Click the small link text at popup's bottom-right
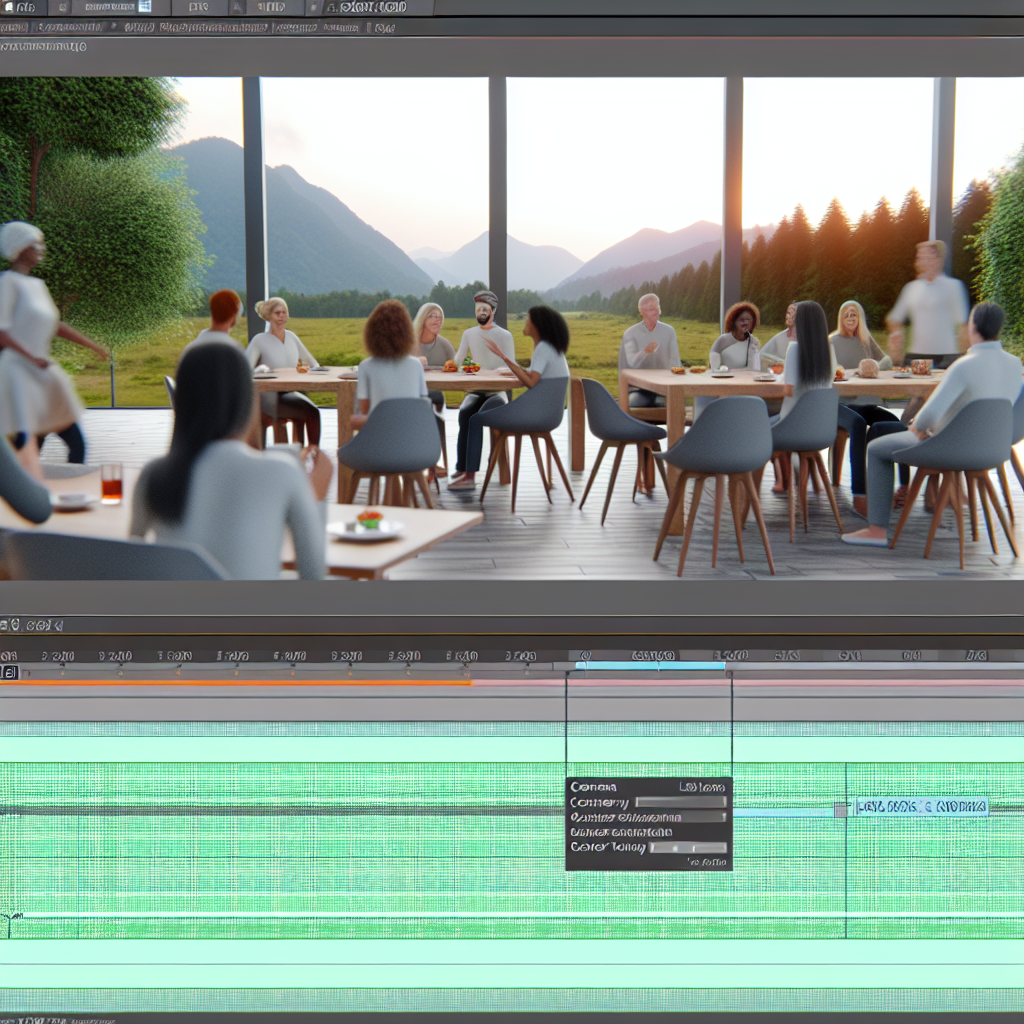Viewport: 1024px width, 1024px height. click(x=707, y=862)
